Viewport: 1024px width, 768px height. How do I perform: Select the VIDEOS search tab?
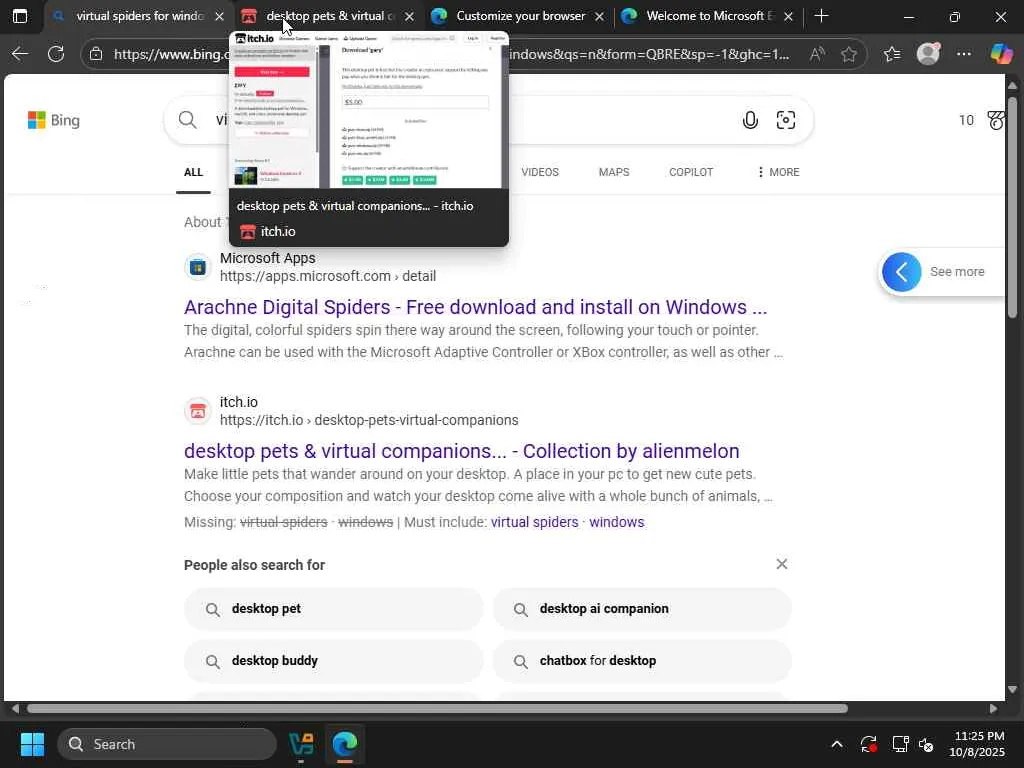click(x=539, y=172)
